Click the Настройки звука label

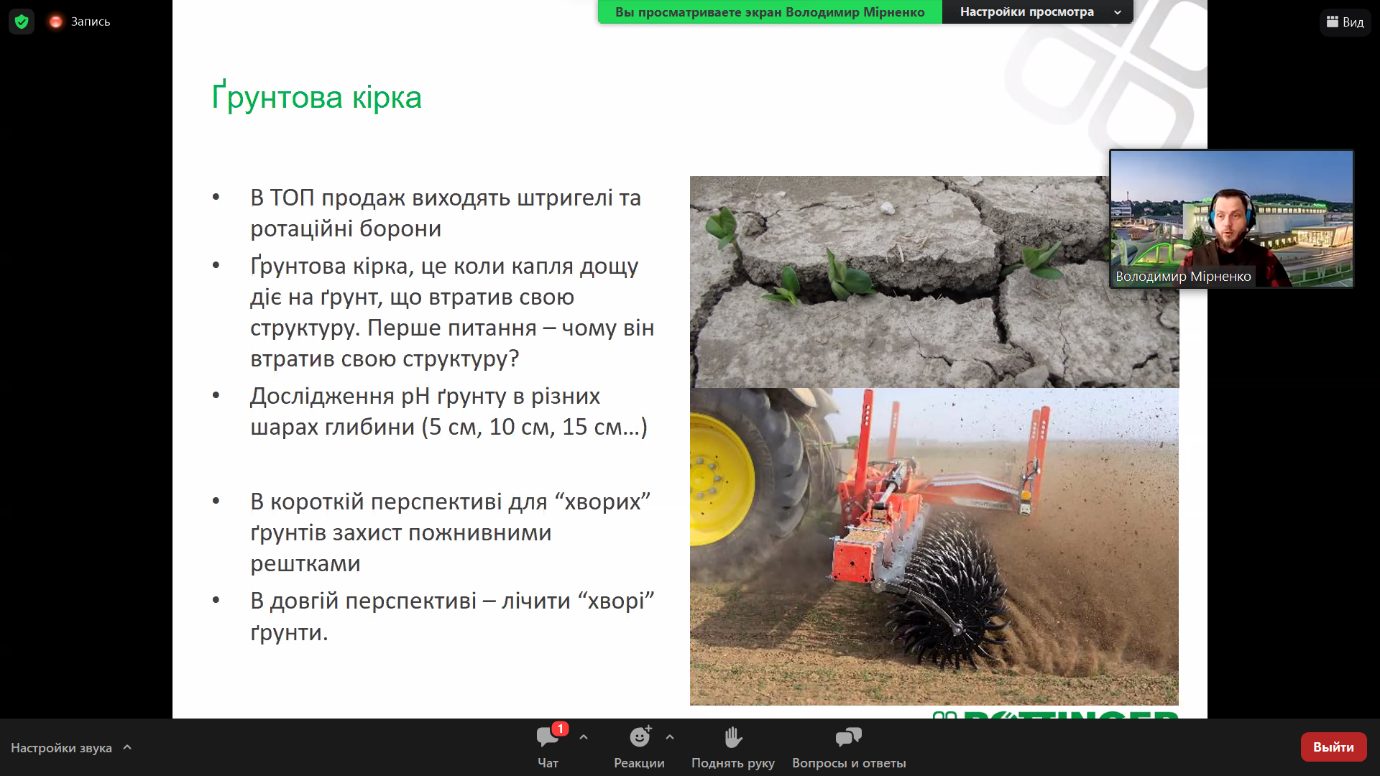pos(60,747)
